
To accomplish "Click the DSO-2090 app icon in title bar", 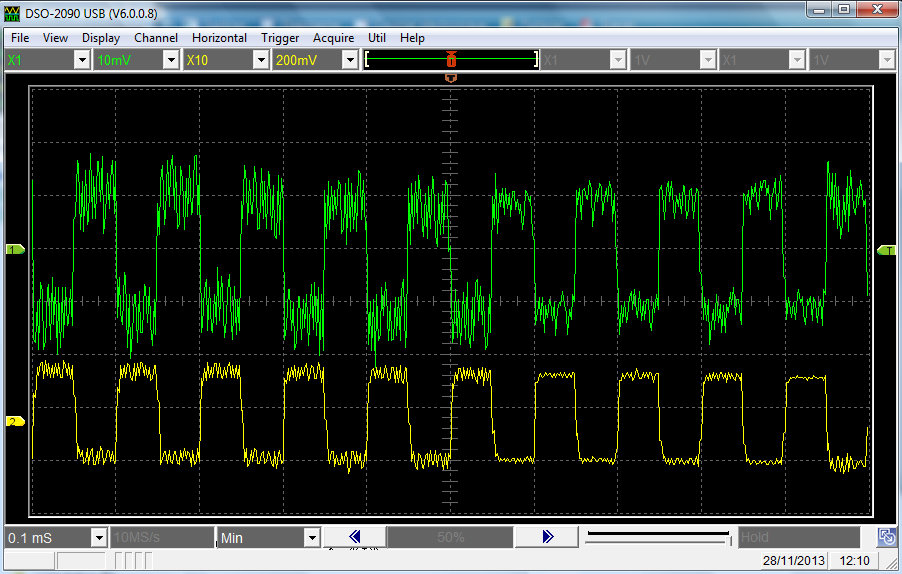I will (13, 12).
